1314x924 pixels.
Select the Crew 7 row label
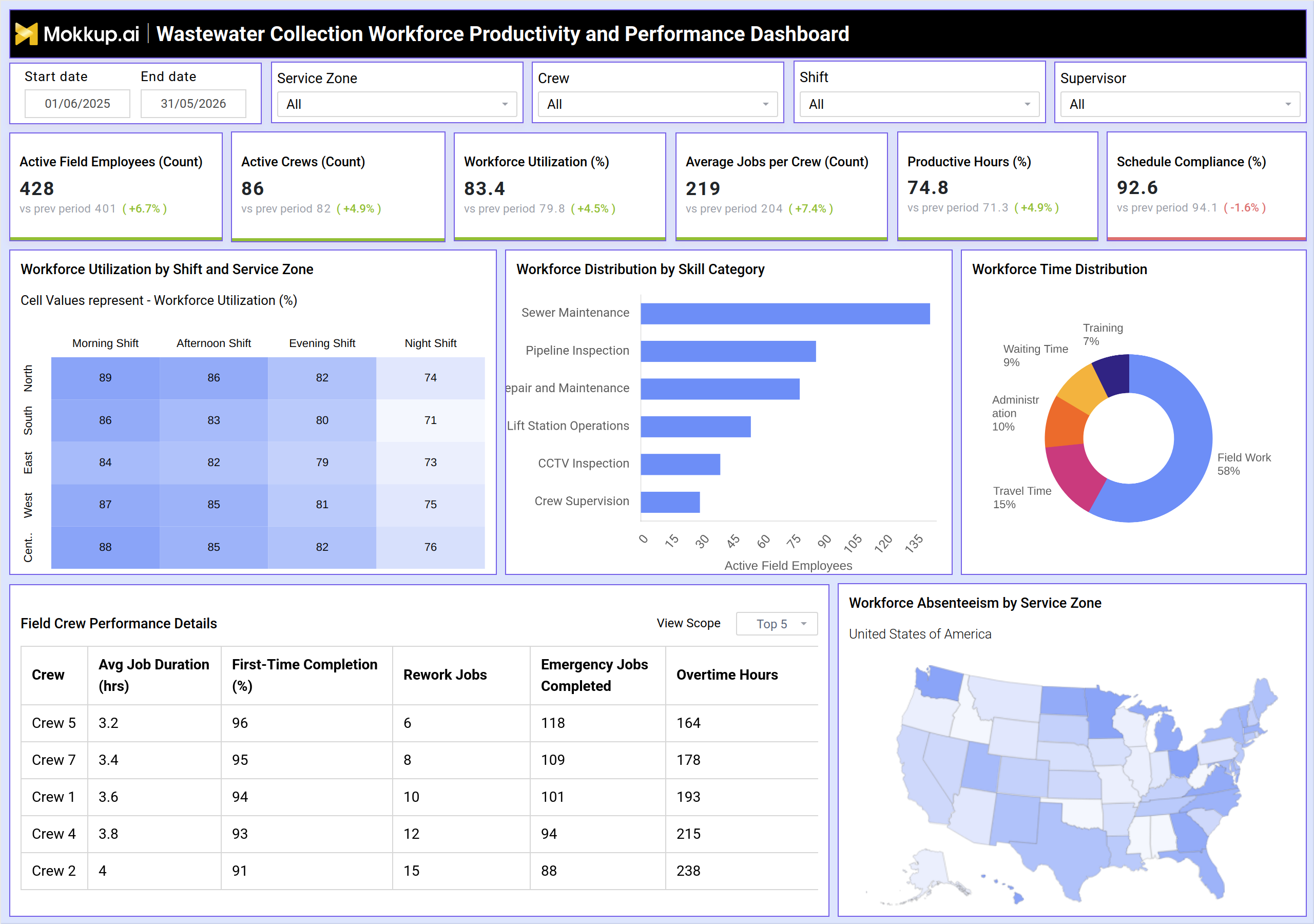click(x=54, y=760)
